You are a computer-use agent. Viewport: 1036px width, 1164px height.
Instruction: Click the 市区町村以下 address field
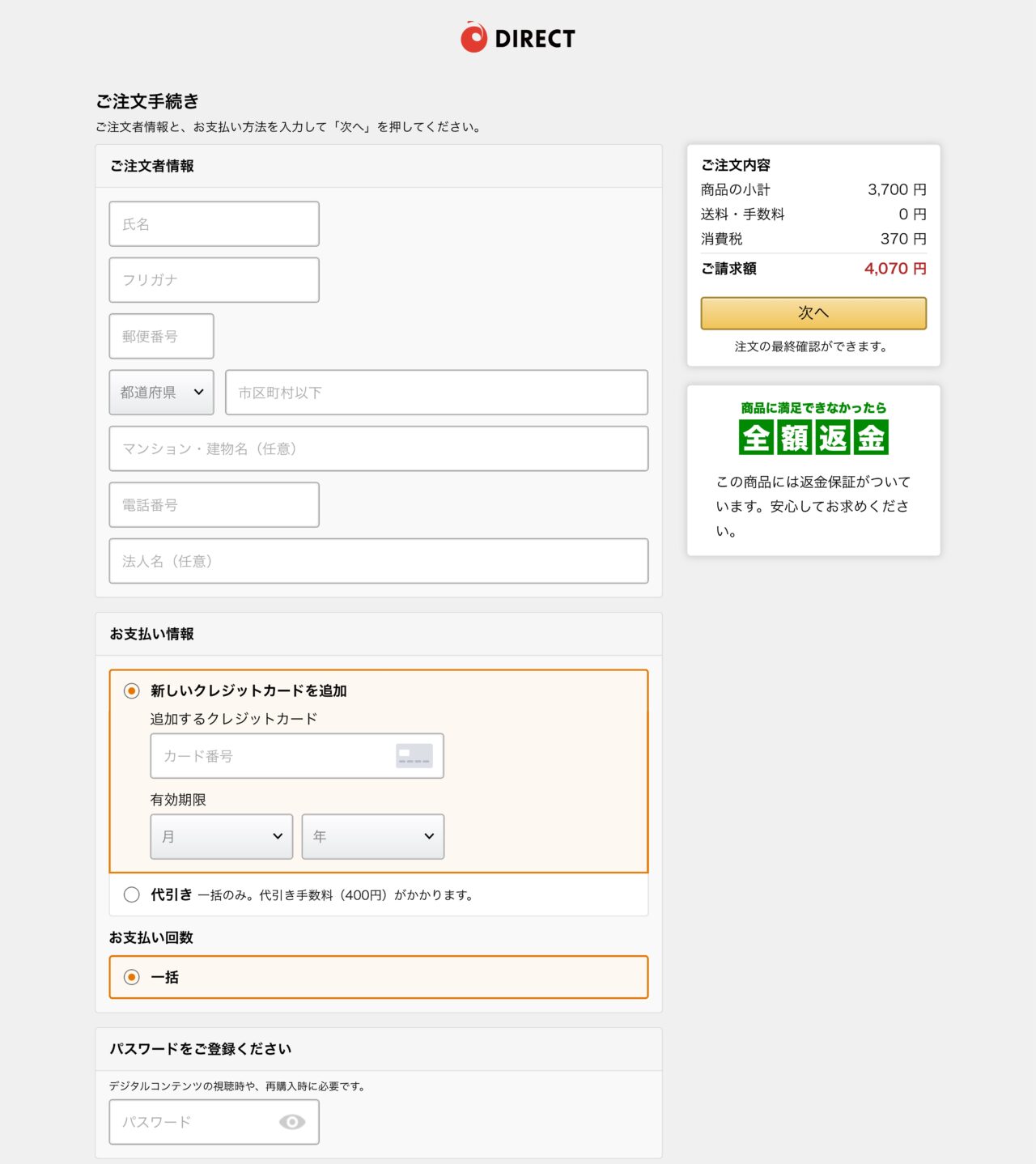pyautogui.click(x=436, y=392)
